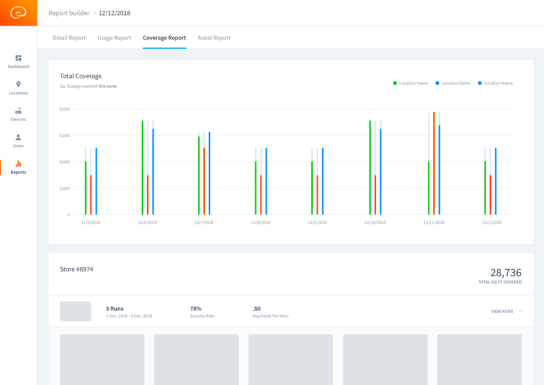The image size is (544, 385).
Task: Open the Dashboard icon in sidebar
Action: click(x=18, y=58)
